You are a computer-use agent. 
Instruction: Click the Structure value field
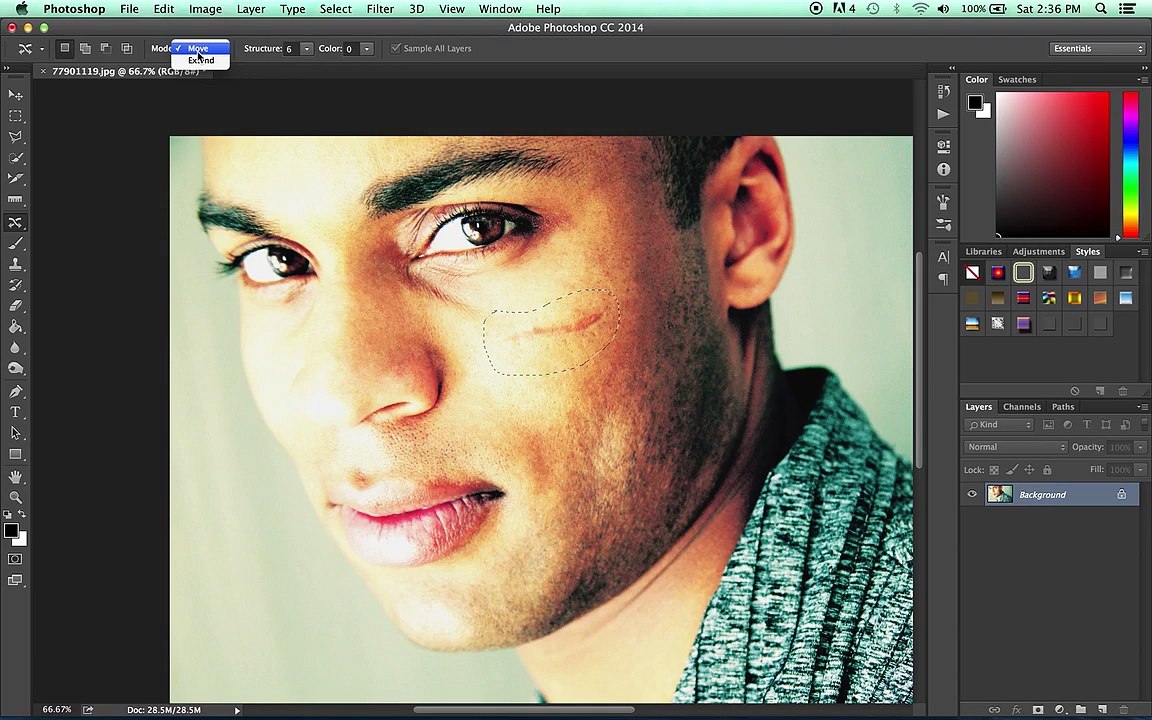coord(291,49)
